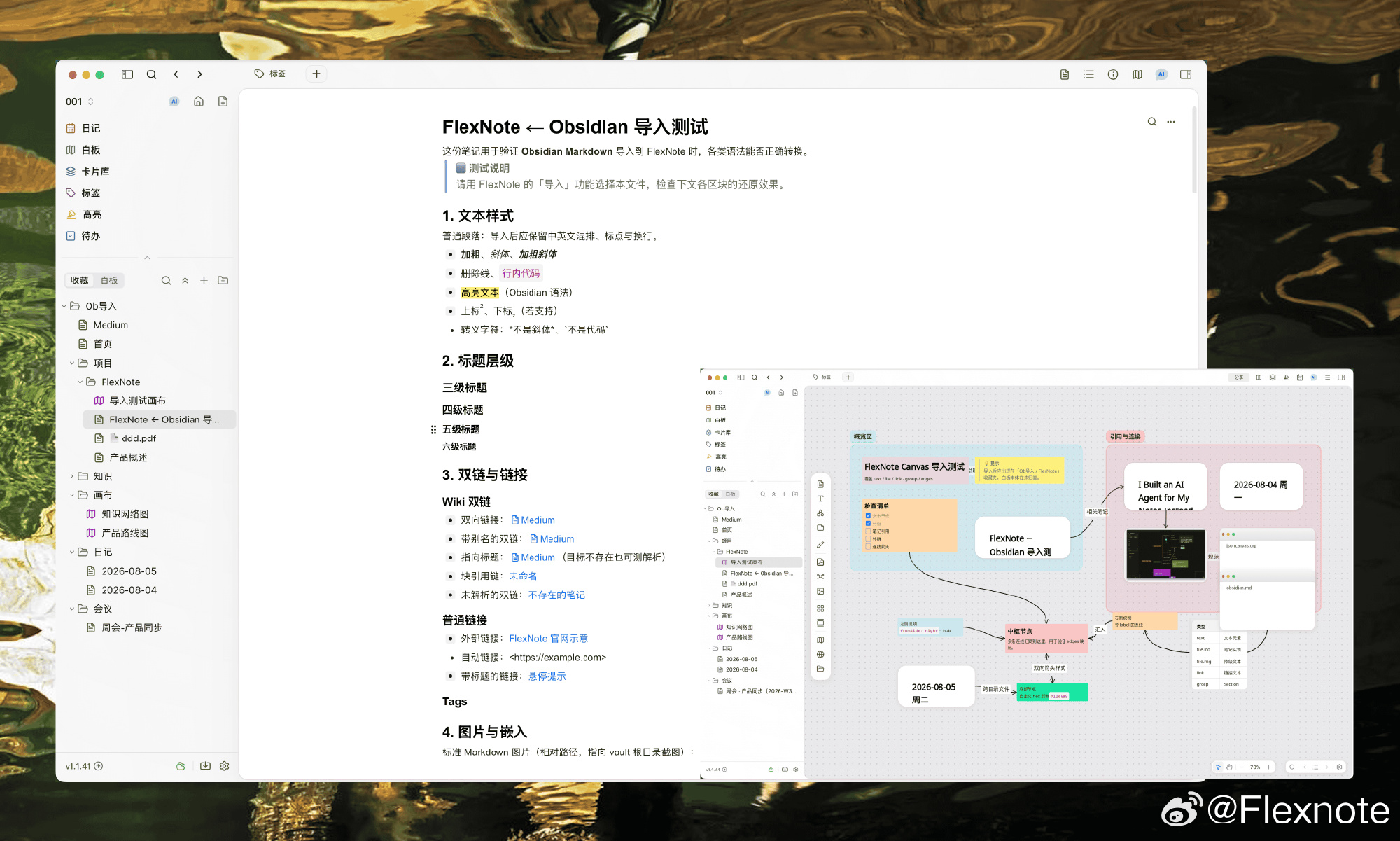Screen dimensions: 1400x841
Task: Insert a web page using the globe tool
Action: (x=820, y=655)
